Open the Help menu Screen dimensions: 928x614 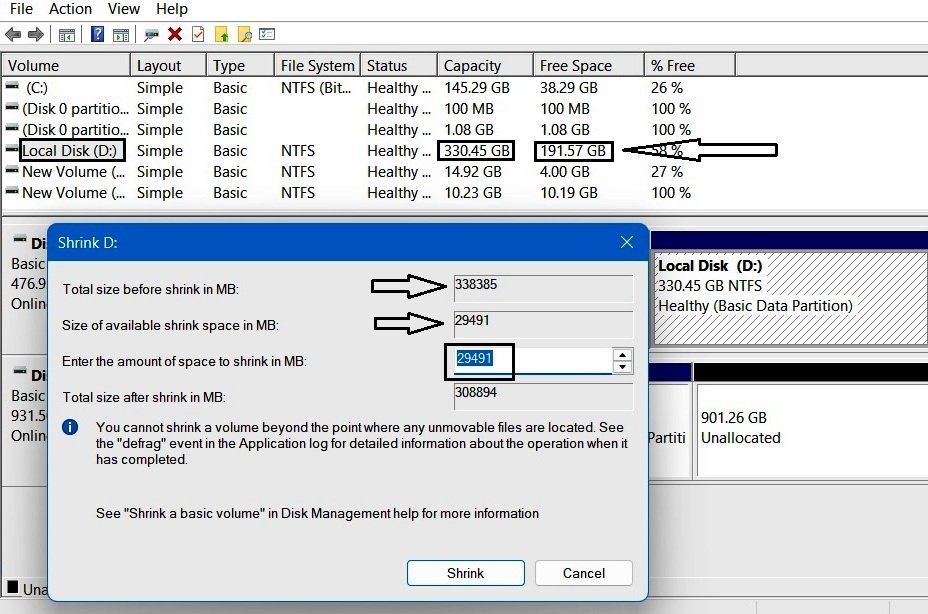coord(172,9)
